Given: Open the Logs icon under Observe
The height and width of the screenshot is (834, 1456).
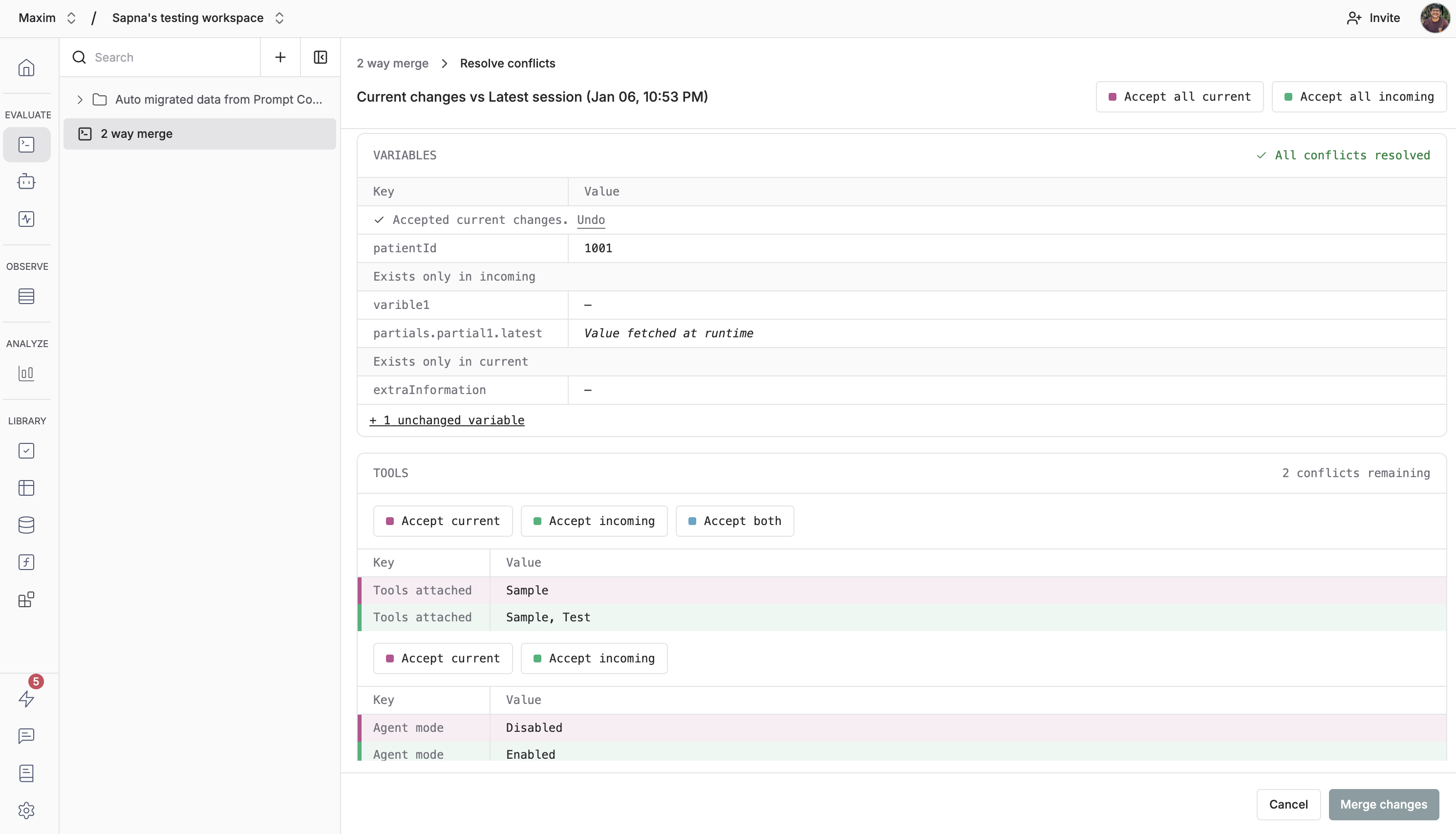Looking at the screenshot, I should pyautogui.click(x=26, y=296).
